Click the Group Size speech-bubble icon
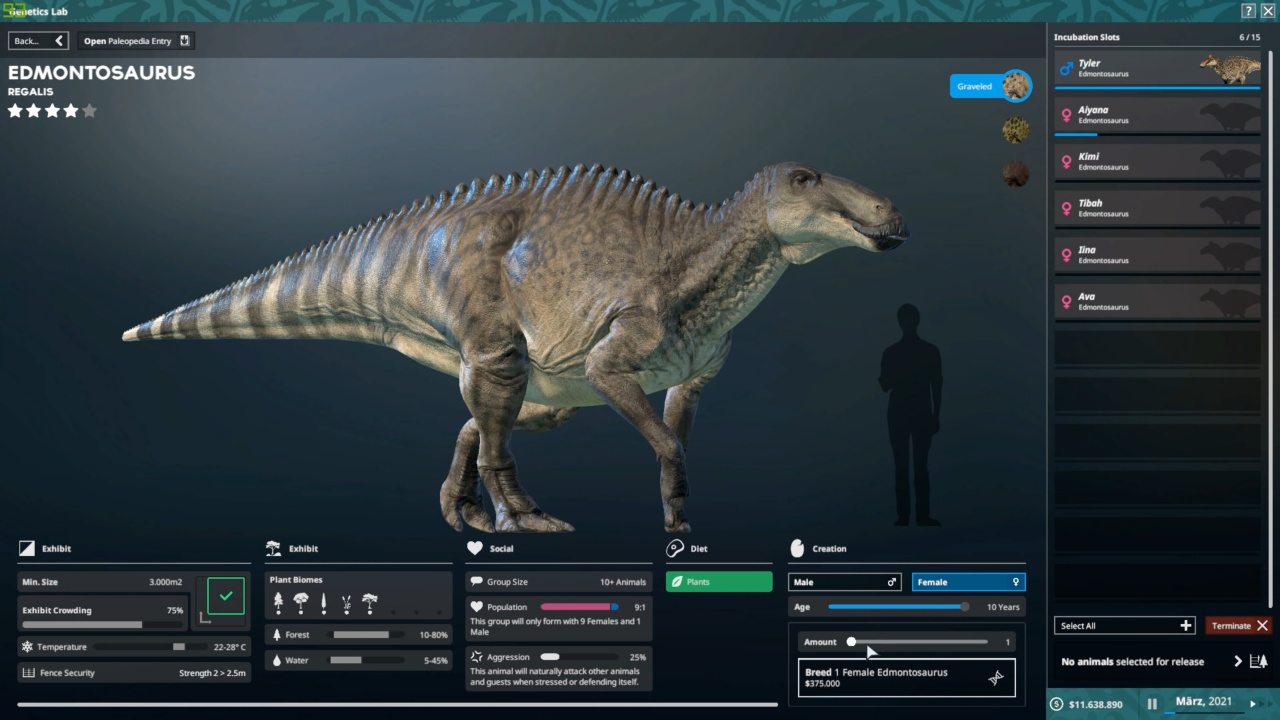This screenshot has width=1280, height=720. [x=476, y=582]
